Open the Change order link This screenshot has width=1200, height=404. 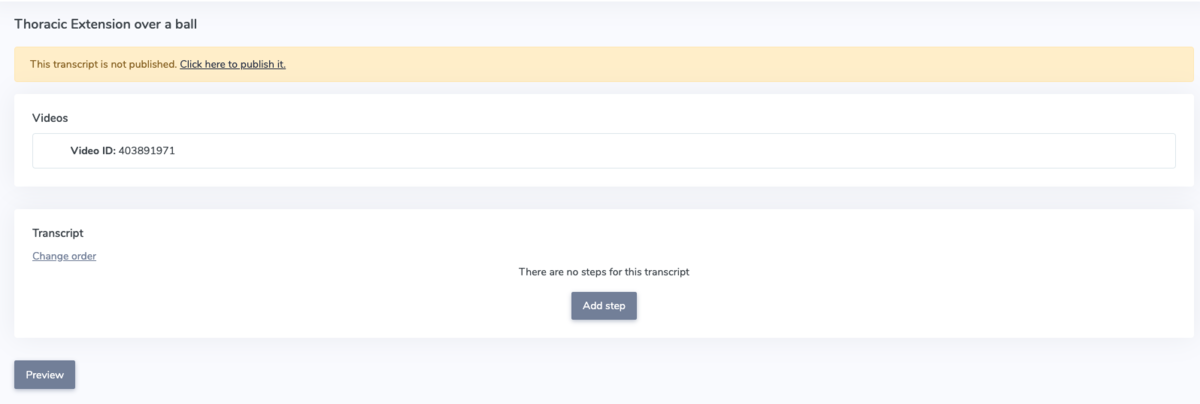64,256
